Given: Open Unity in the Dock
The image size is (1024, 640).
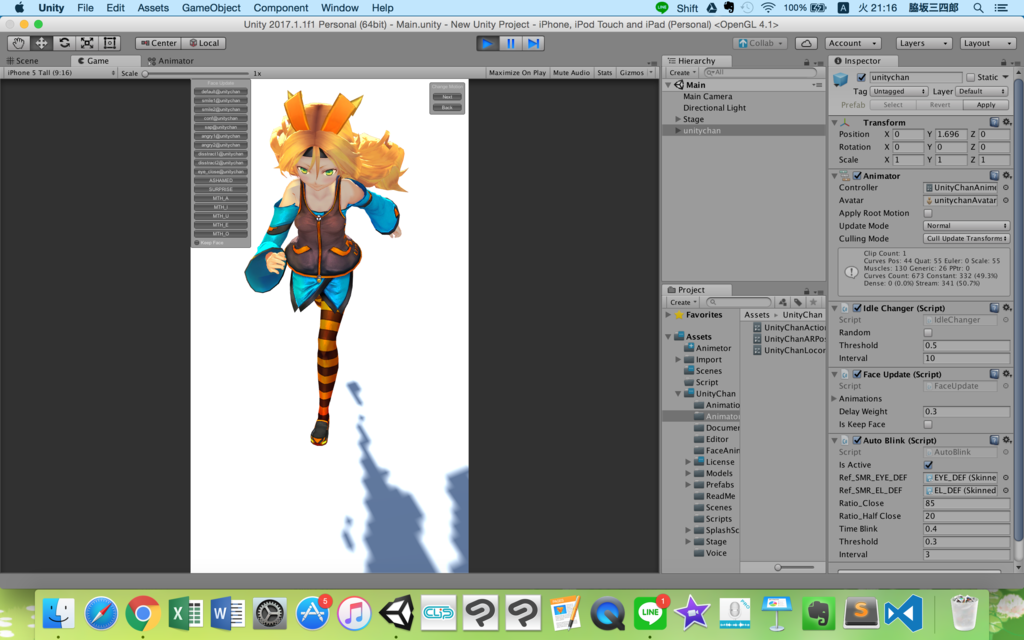Looking at the screenshot, I should pyautogui.click(x=396, y=613).
